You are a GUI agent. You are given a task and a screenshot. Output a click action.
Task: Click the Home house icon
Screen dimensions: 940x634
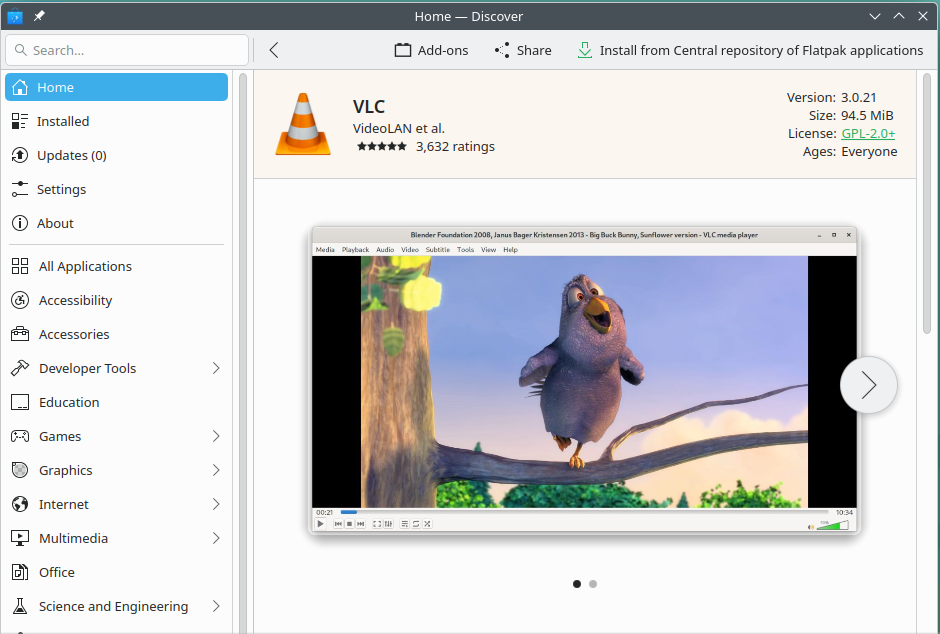[x=20, y=87]
